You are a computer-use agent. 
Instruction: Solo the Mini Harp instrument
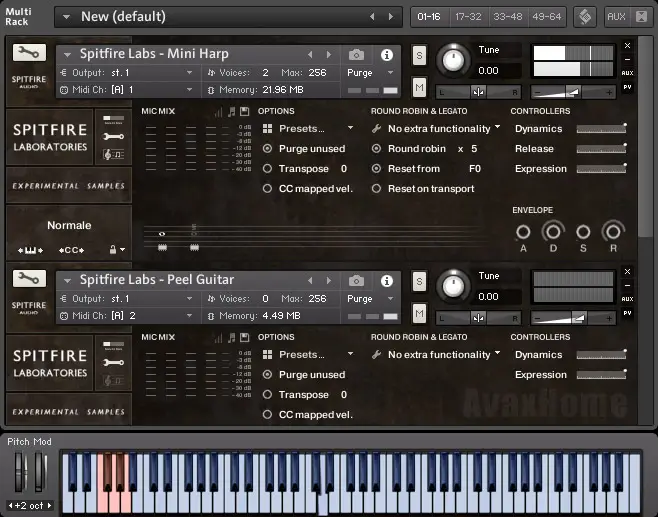click(419, 55)
